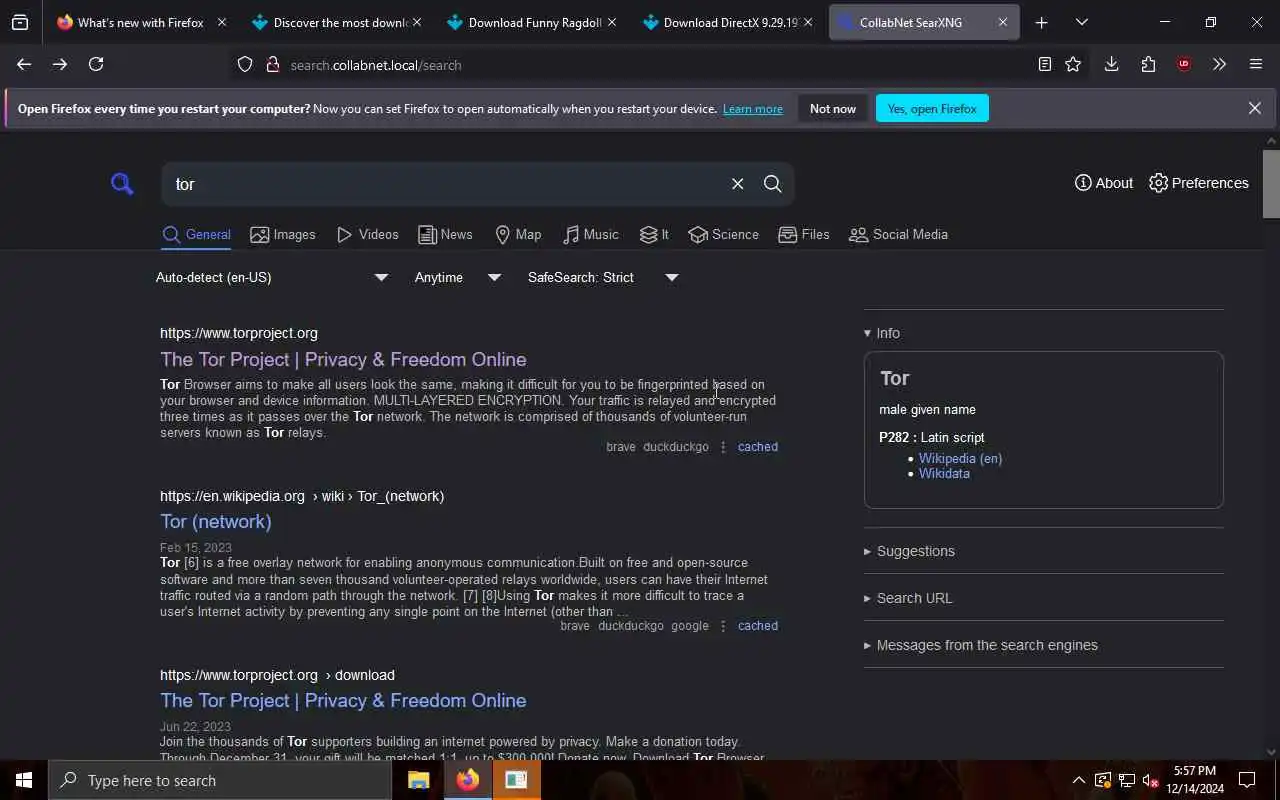Click the search query input field

[x=445, y=184]
